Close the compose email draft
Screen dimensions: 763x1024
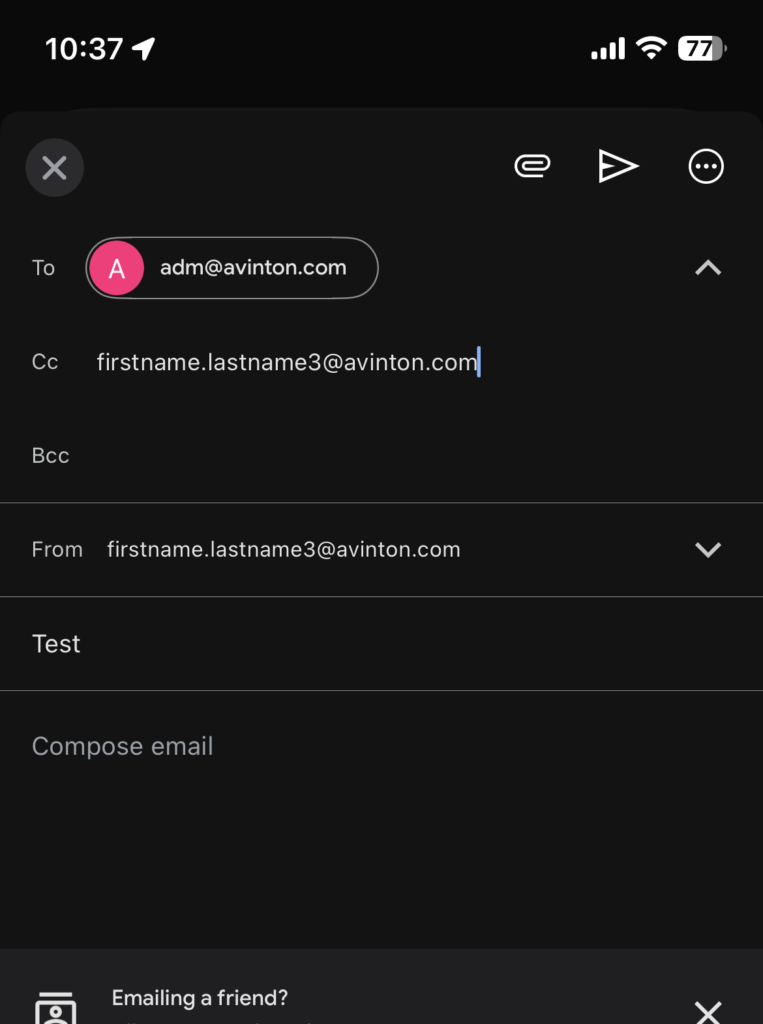(x=54, y=168)
